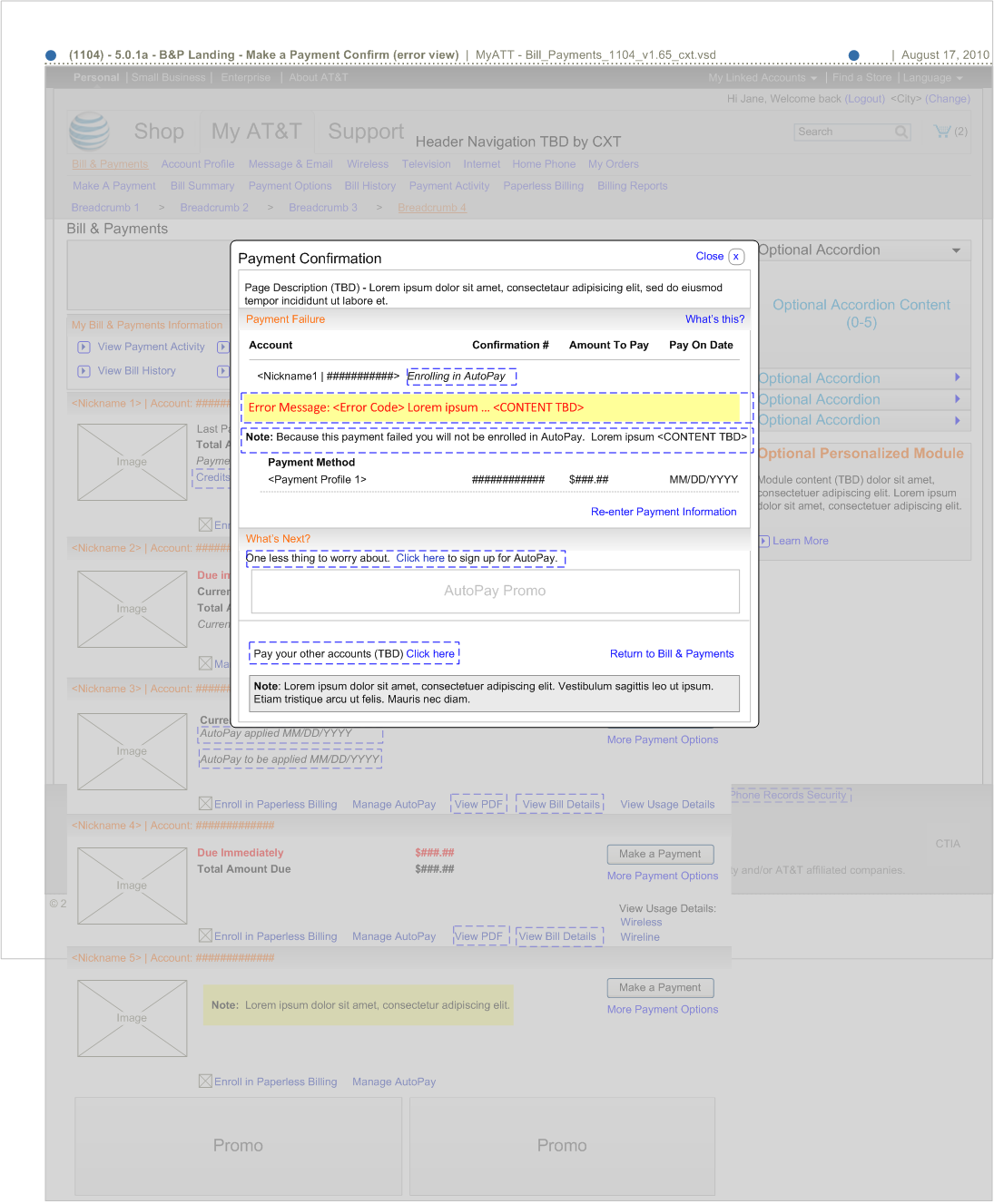Click the What's this? link
Image resolution: width=994 pixels, height=1204 pixels.
click(x=715, y=319)
